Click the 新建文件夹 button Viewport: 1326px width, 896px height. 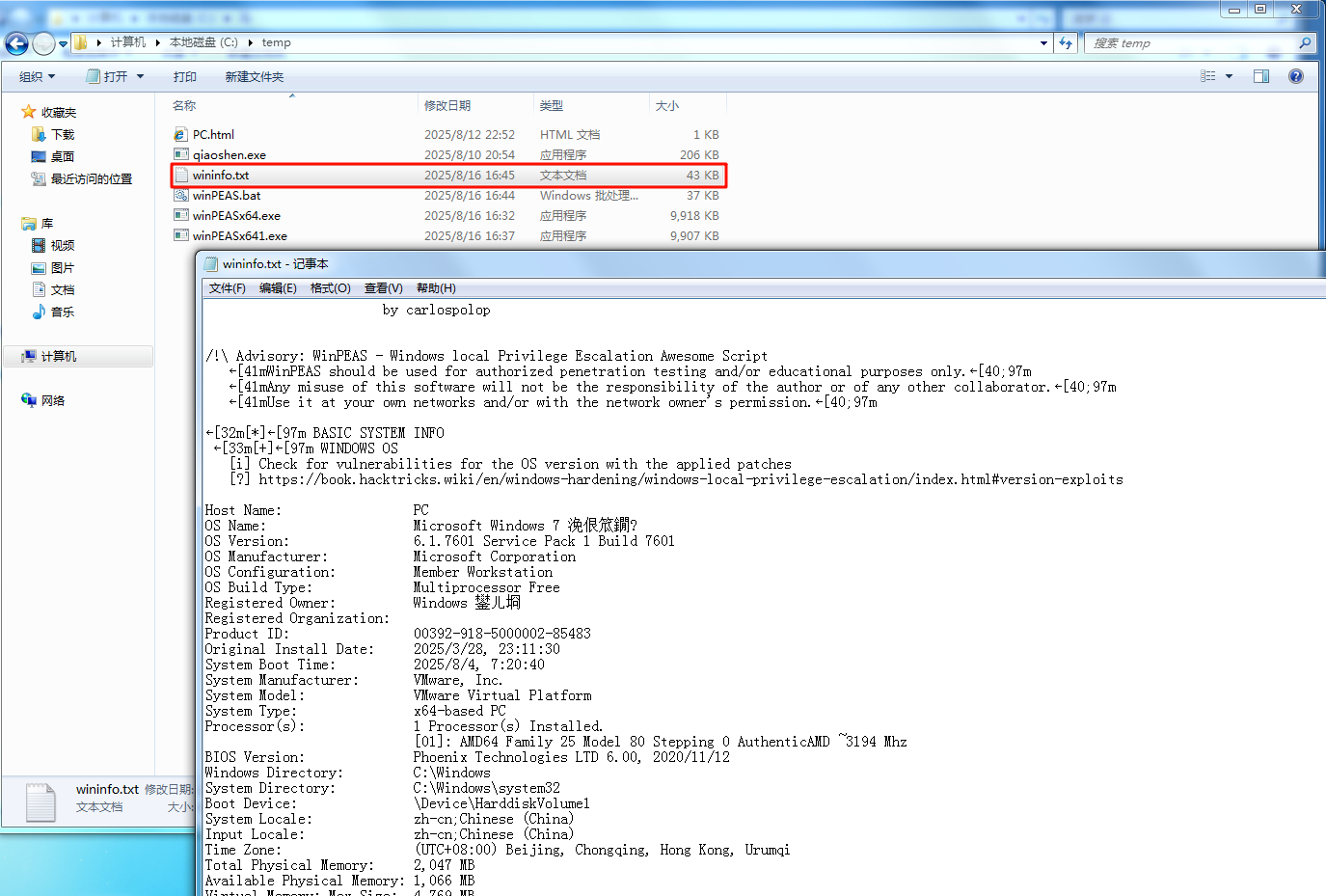click(x=254, y=77)
